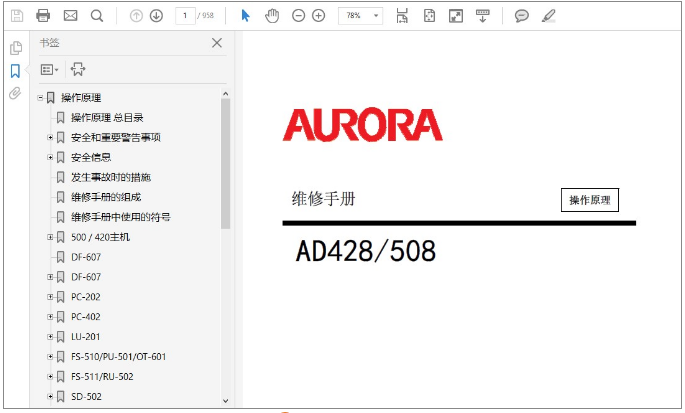Go to previous page arrow
This screenshot has width=685, height=413.
pyautogui.click(x=136, y=16)
